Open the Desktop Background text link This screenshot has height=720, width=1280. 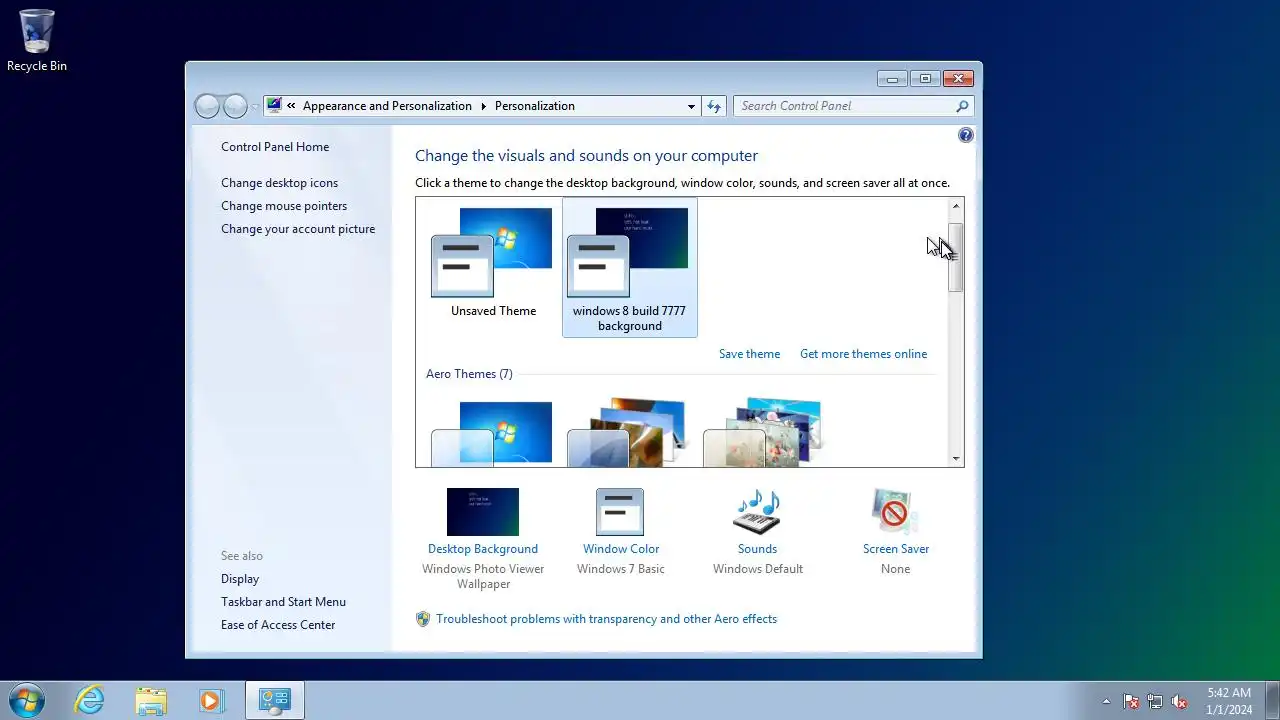483,549
